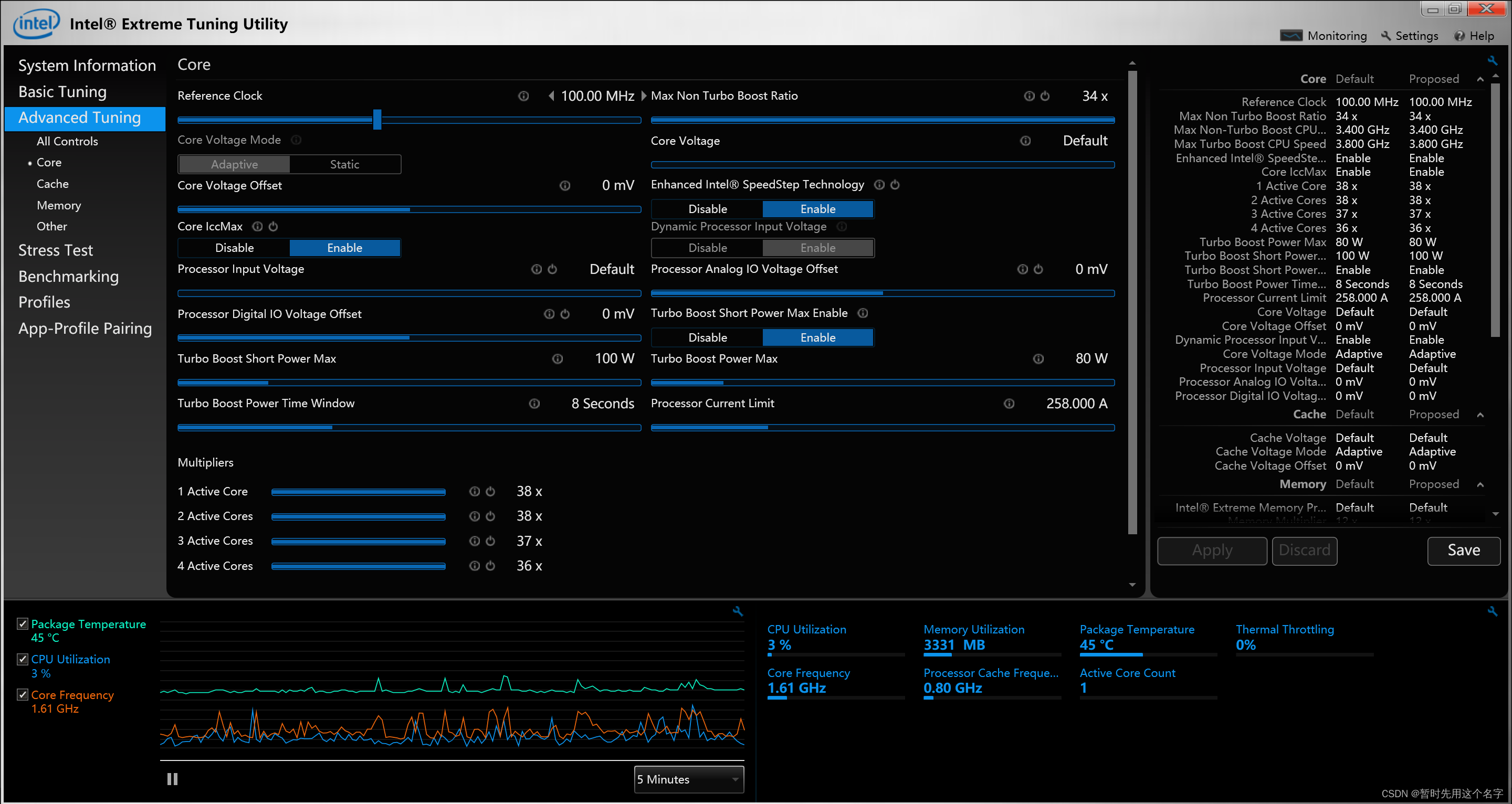1512x804 pixels.
Task: Click the Core Voltage info icon
Action: coord(1025,141)
